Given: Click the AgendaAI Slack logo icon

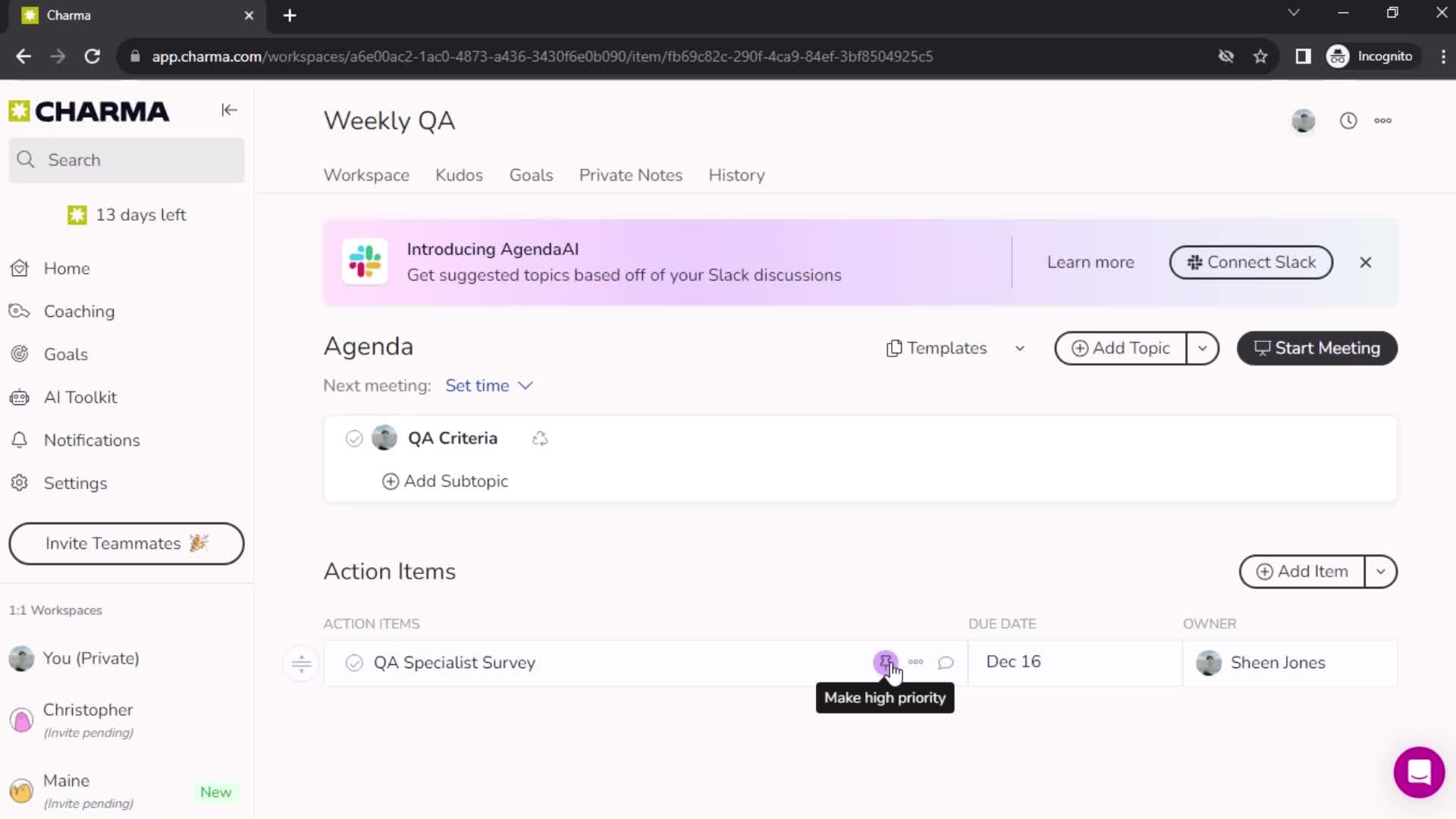Looking at the screenshot, I should [x=365, y=262].
